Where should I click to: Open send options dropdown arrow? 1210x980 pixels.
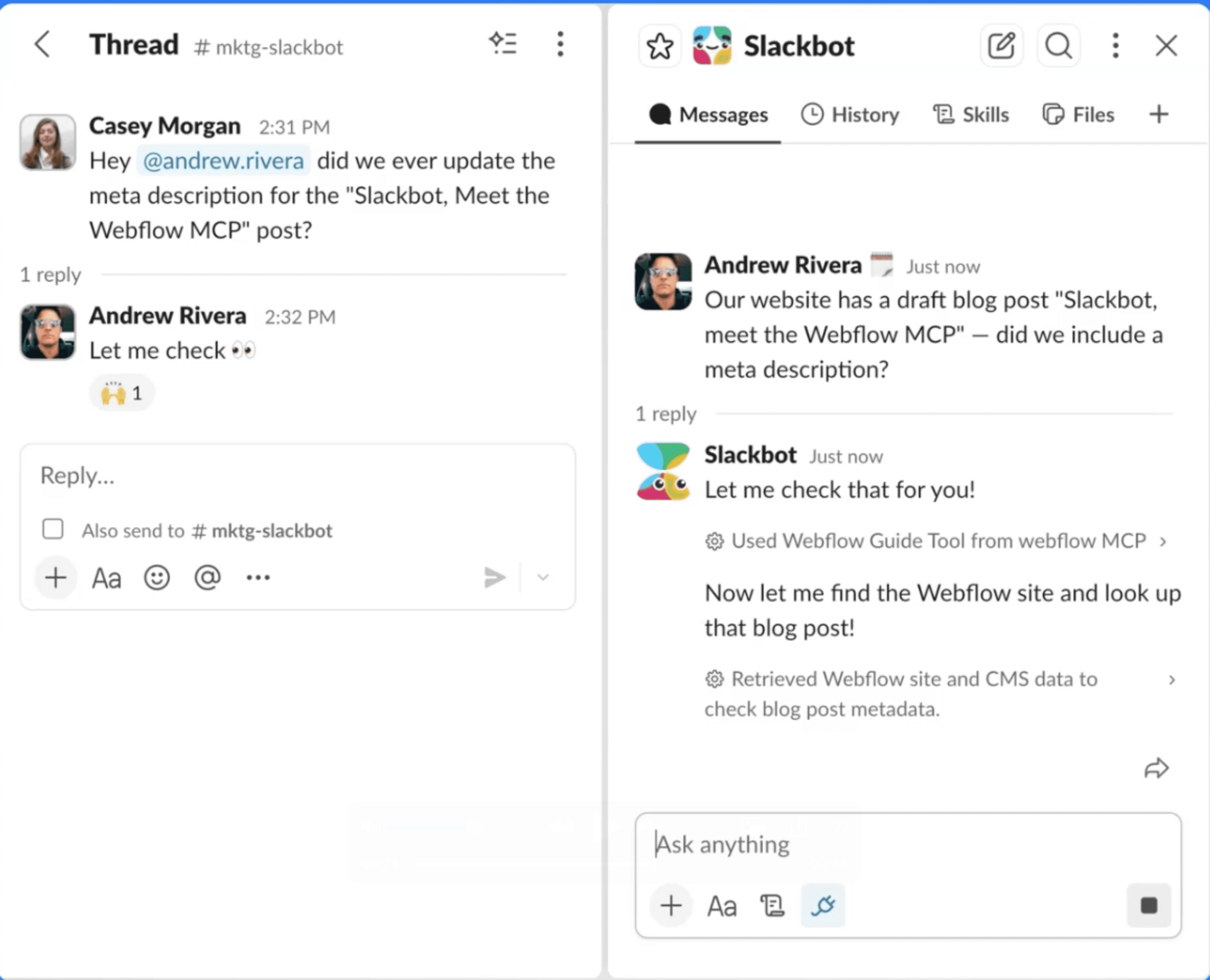(x=543, y=577)
